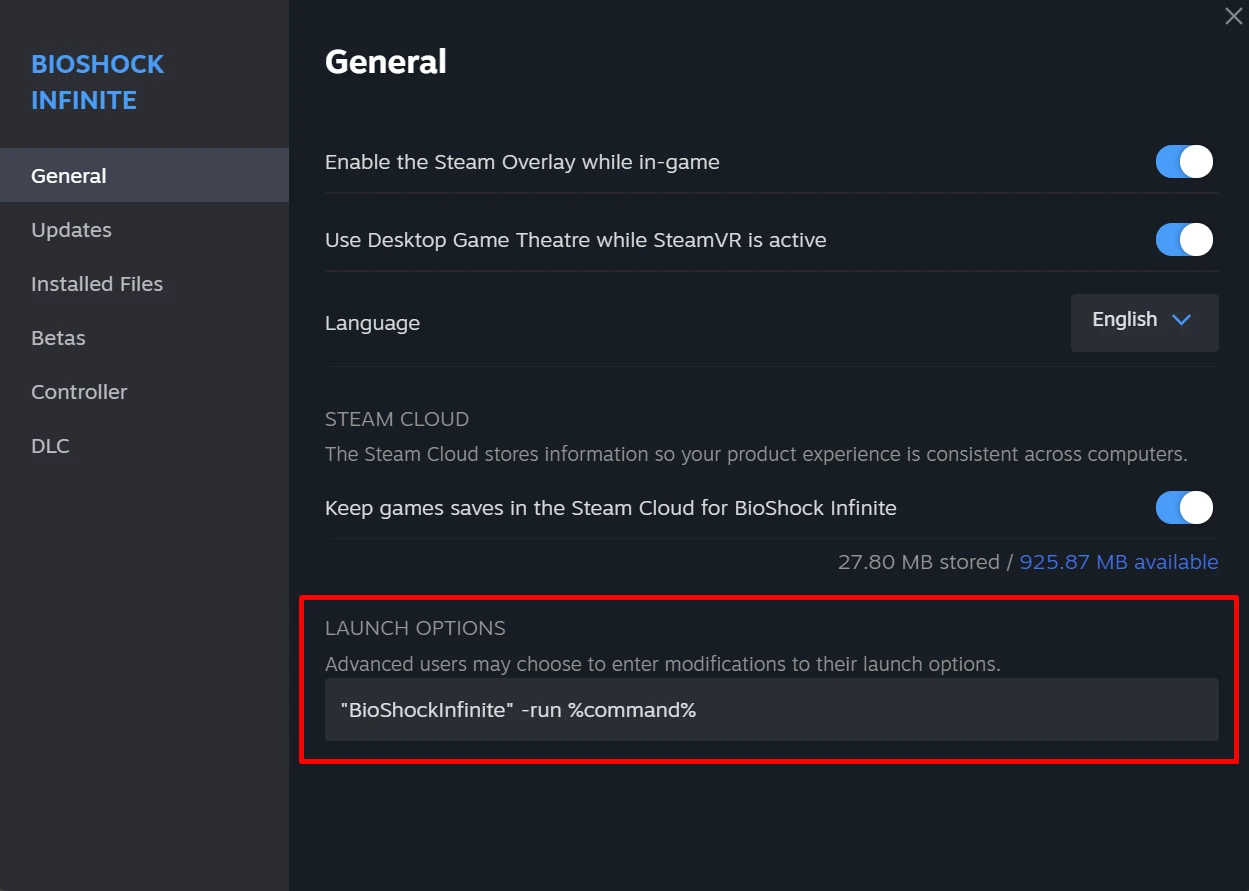The width and height of the screenshot is (1249, 891).
Task: Switch to the Updates tab
Action: 71,230
